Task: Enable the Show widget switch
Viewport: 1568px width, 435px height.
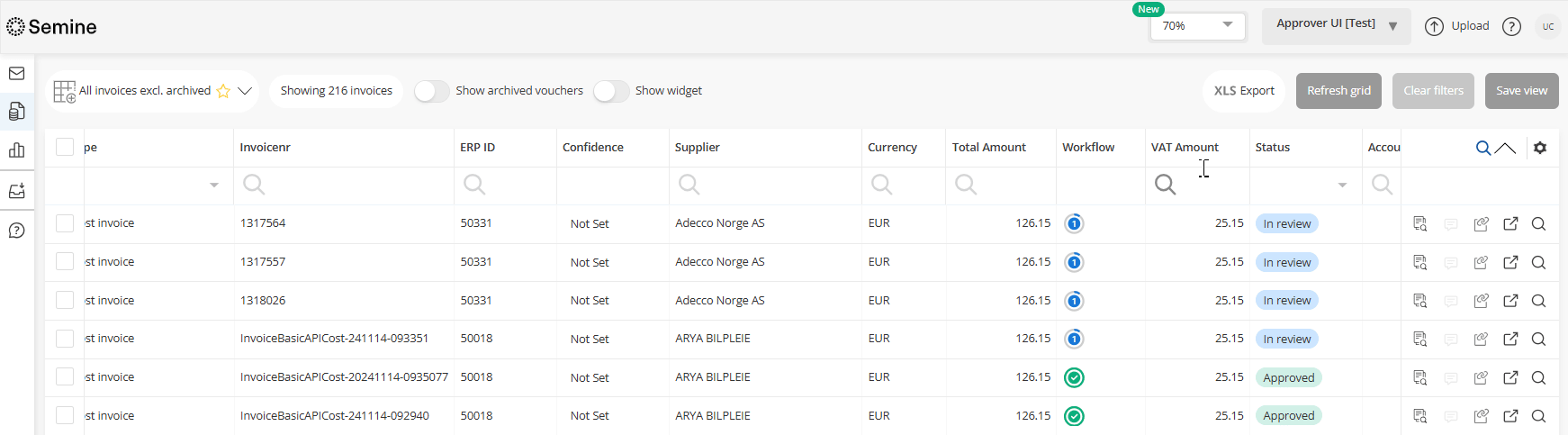Action: 611,91
